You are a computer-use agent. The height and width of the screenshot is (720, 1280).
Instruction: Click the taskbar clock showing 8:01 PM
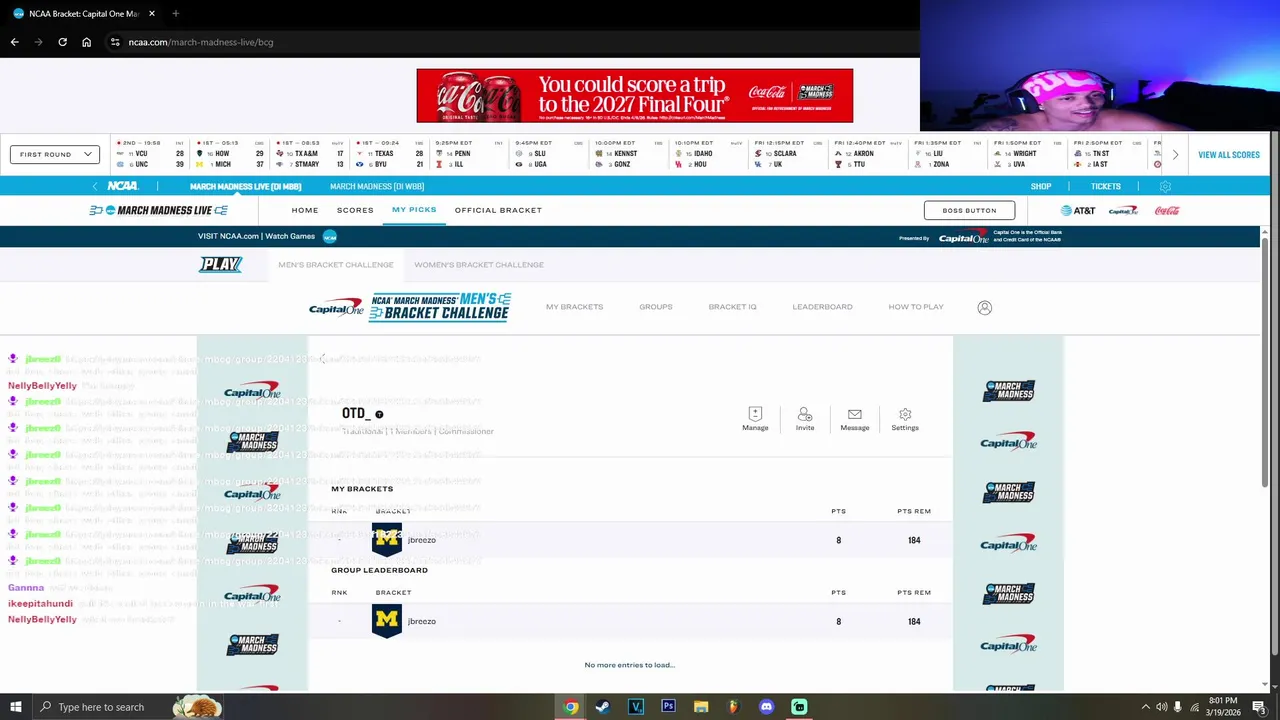(x=1222, y=707)
